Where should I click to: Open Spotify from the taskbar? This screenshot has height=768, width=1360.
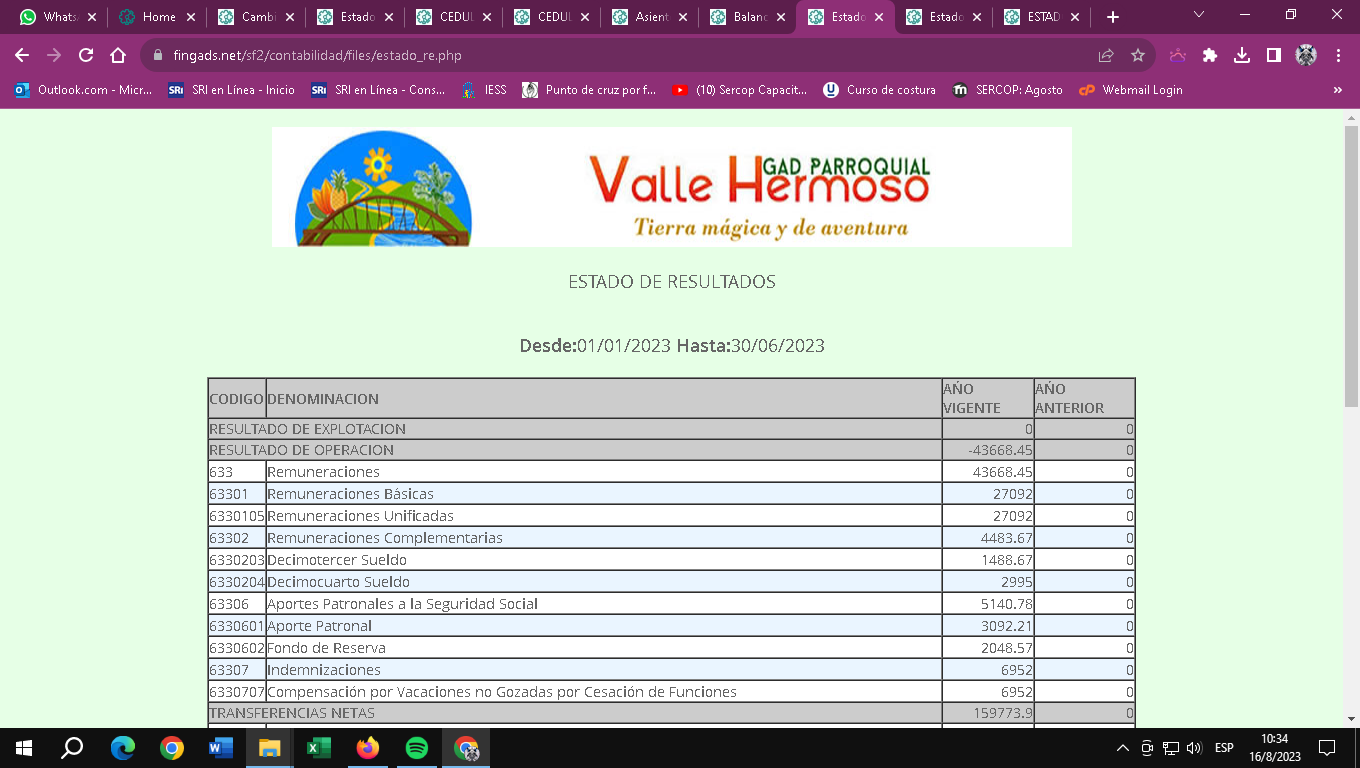(x=417, y=748)
